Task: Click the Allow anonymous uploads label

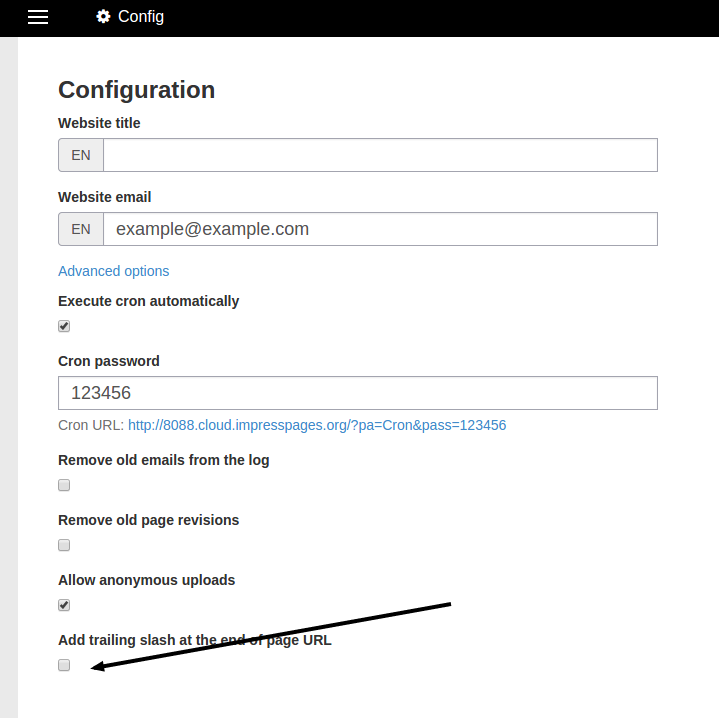Action: click(x=146, y=580)
